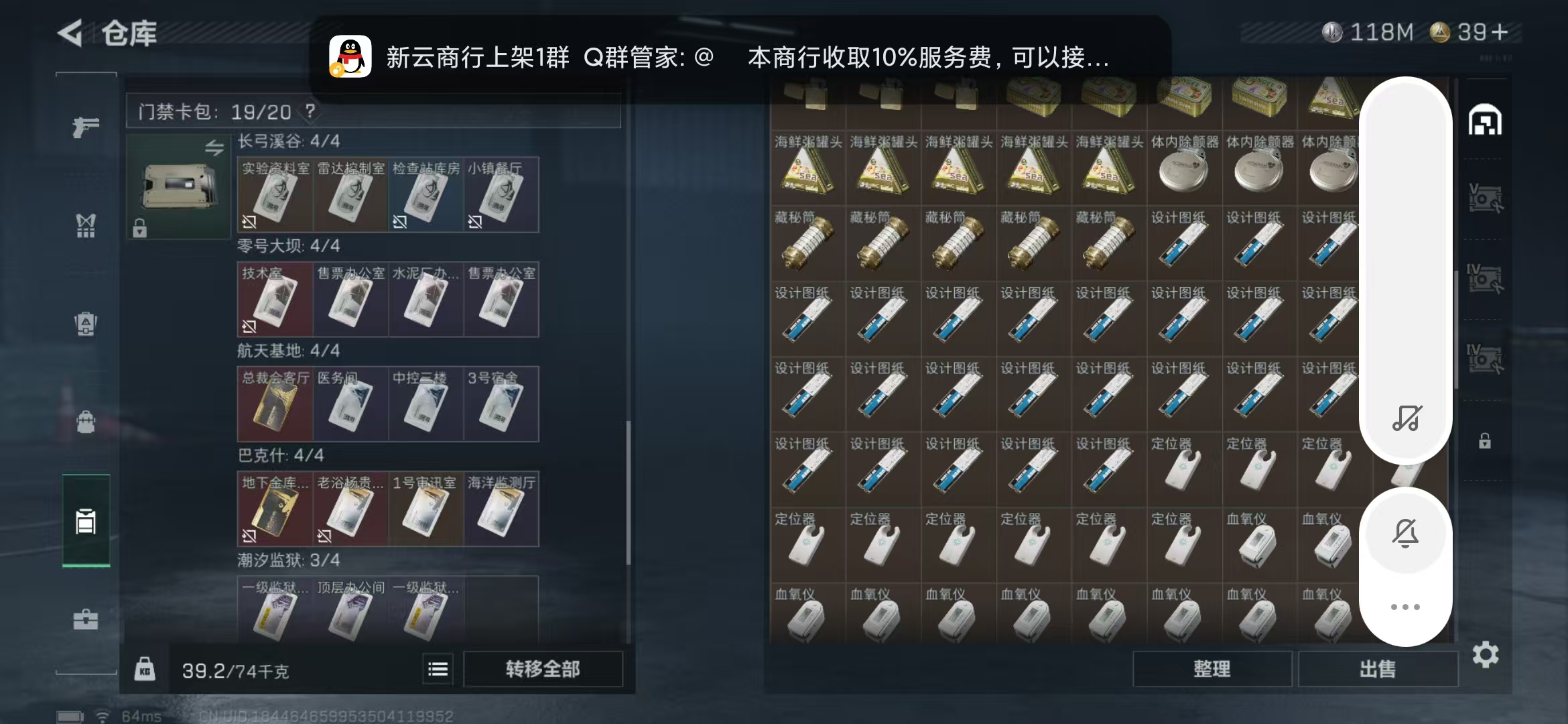Click the settings gear icon
The width and height of the screenshot is (1568, 724).
(x=1485, y=654)
